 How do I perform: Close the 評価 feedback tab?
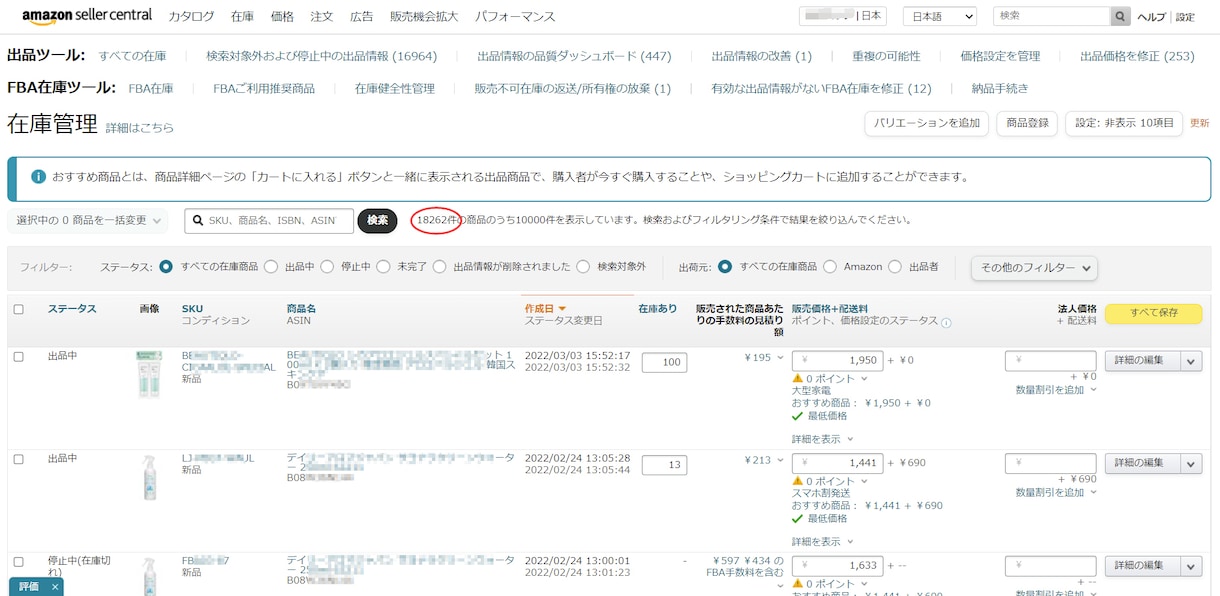point(55,587)
